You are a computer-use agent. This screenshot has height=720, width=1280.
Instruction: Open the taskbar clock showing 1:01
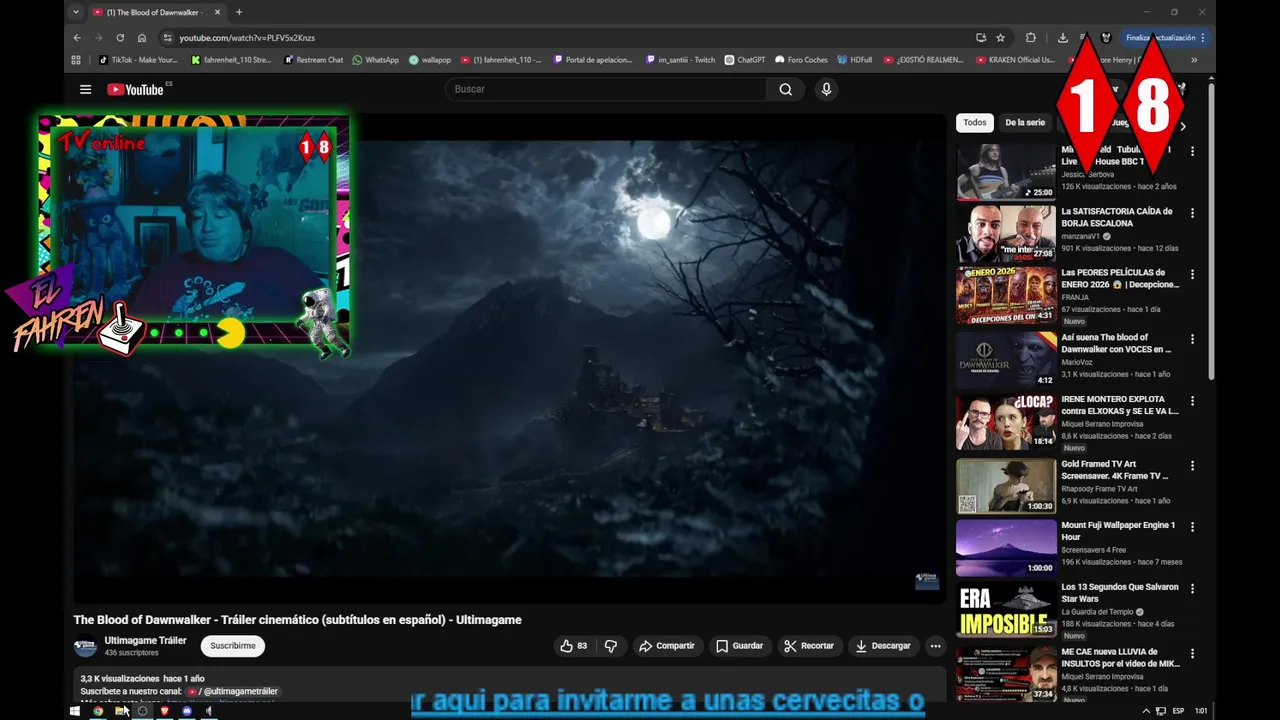(1201, 711)
